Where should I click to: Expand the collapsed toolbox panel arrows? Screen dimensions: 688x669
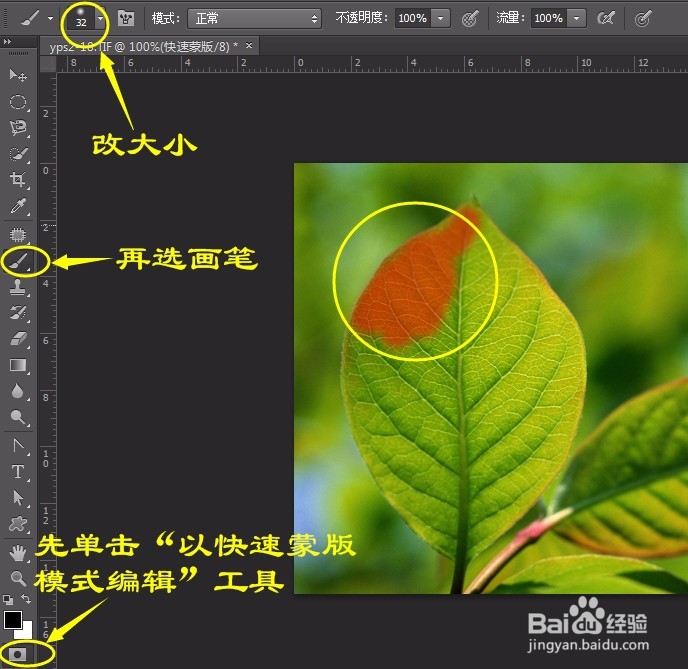pyautogui.click(x=7, y=42)
